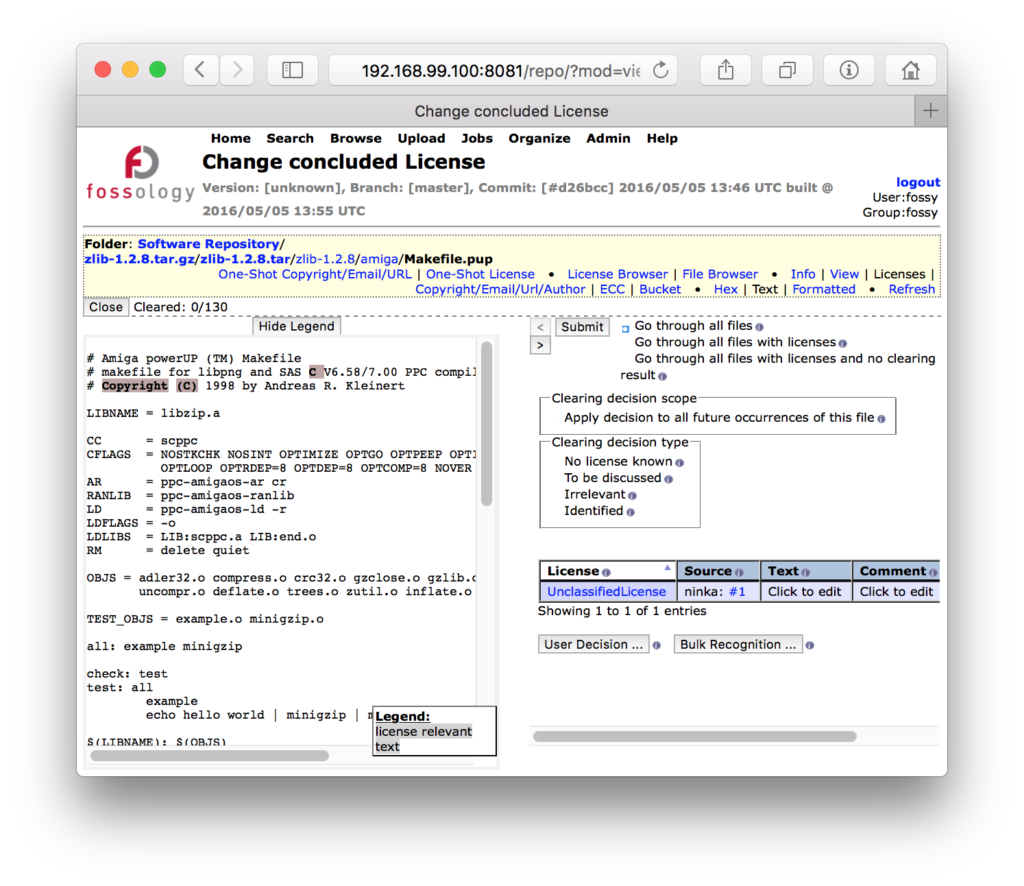Click info icon in Text column header
Screen dimensions: 1024x886
[805, 573]
